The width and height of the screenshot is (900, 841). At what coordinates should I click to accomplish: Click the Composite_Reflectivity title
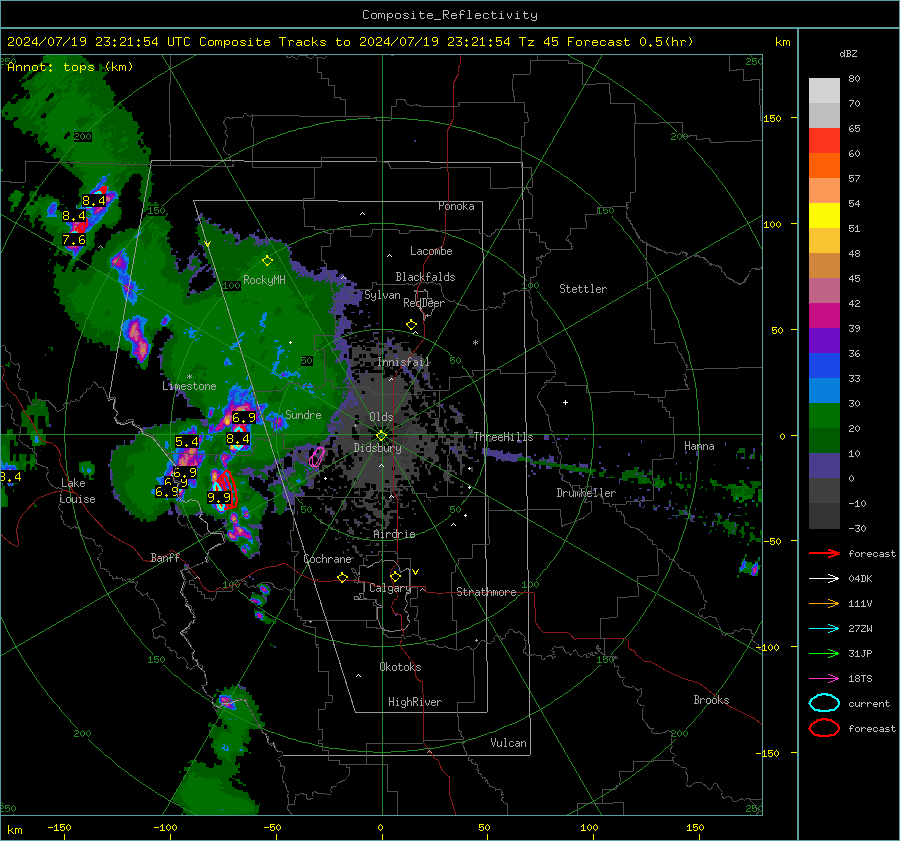(450, 15)
